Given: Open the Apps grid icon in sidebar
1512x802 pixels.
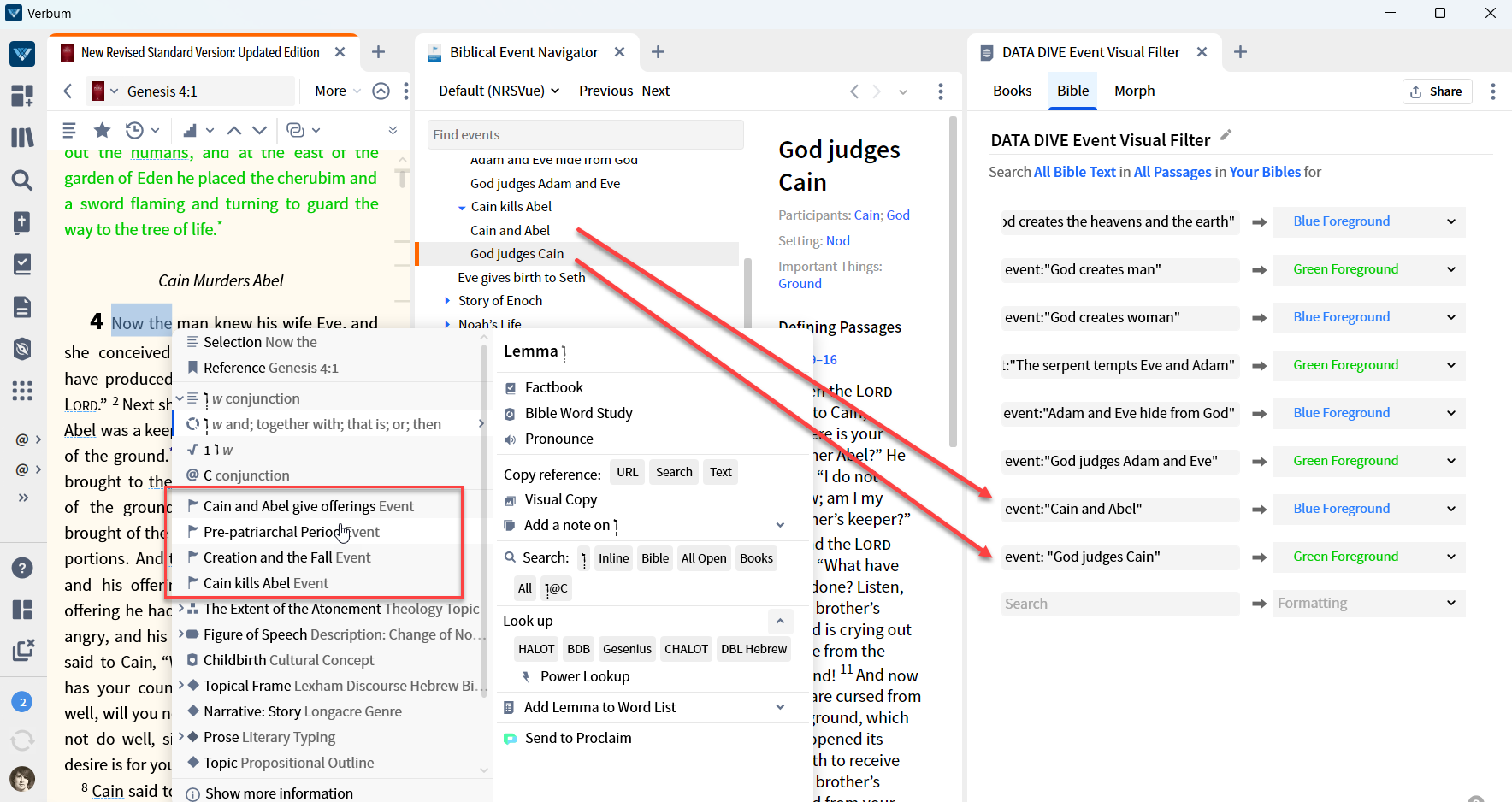Looking at the screenshot, I should click(x=22, y=391).
